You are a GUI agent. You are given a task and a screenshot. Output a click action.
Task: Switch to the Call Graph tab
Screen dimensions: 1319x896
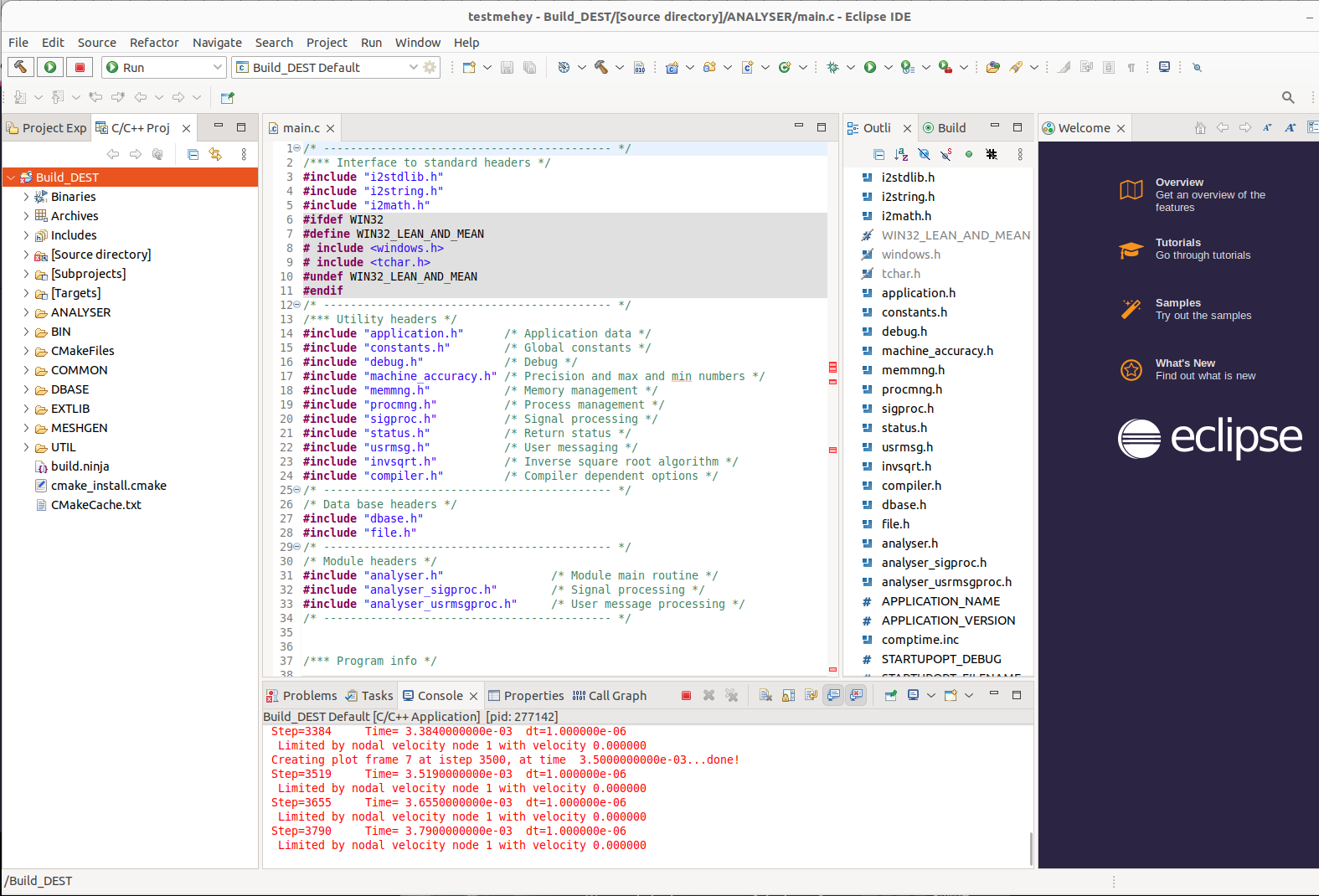[x=610, y=695]
